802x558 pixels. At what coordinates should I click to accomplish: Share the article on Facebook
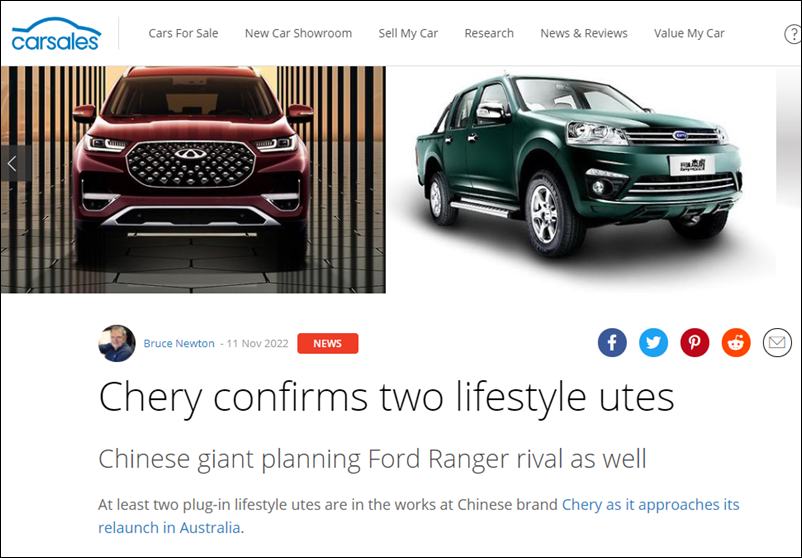tap(612, 342)
